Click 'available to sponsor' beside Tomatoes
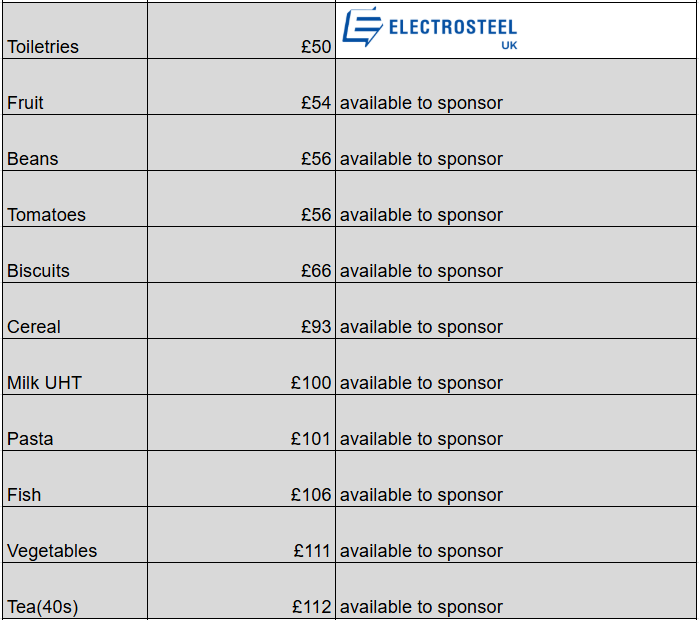This screenshot has height=620, width=699. [x=421, y=215]
